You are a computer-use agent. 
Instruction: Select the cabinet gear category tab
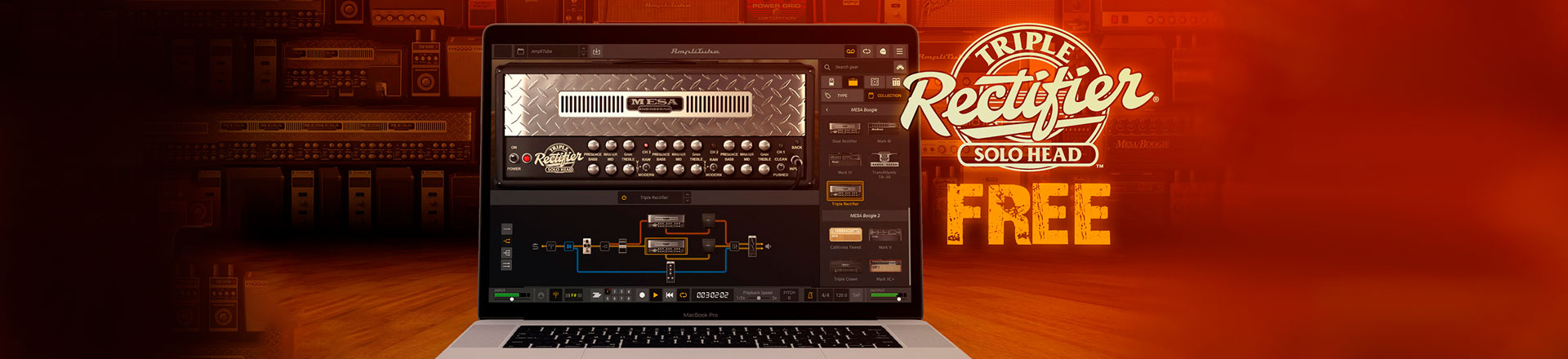pos(875,82)
